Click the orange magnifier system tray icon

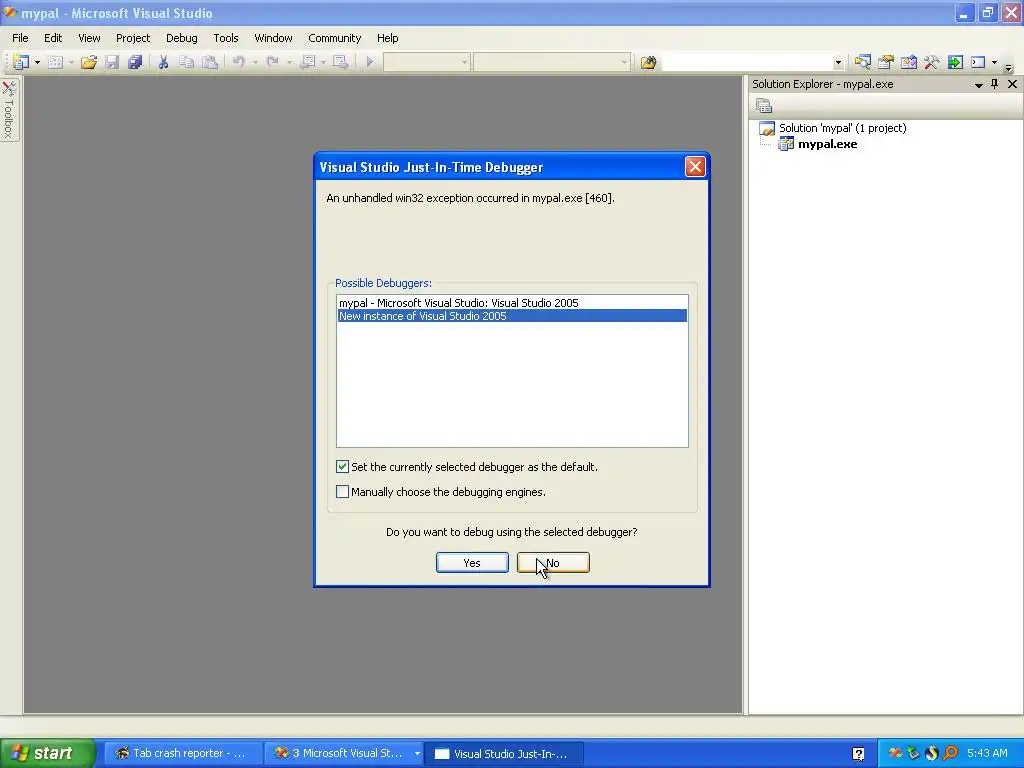(950, 754)
